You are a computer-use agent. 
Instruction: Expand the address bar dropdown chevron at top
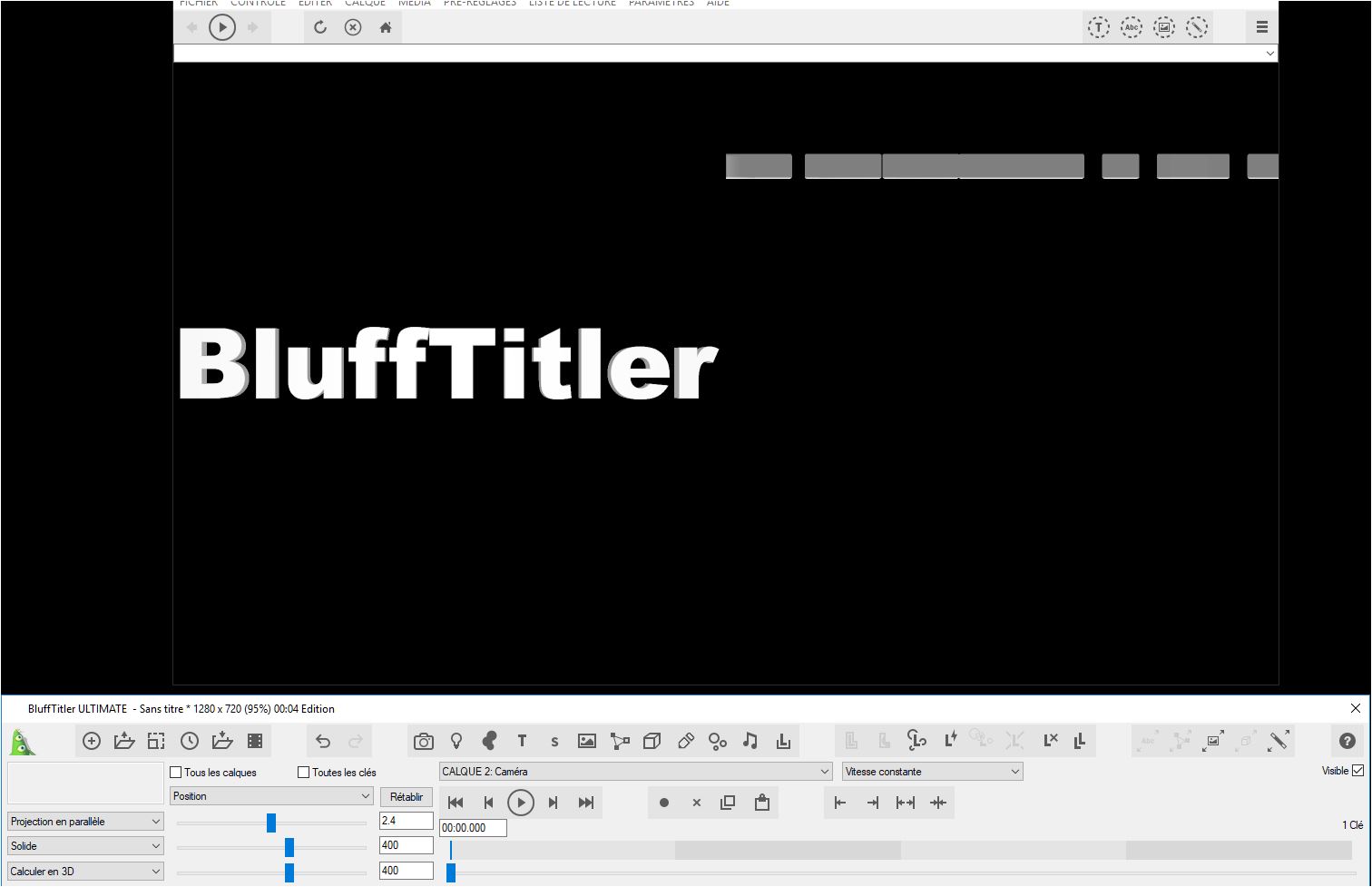point(1269,54)
